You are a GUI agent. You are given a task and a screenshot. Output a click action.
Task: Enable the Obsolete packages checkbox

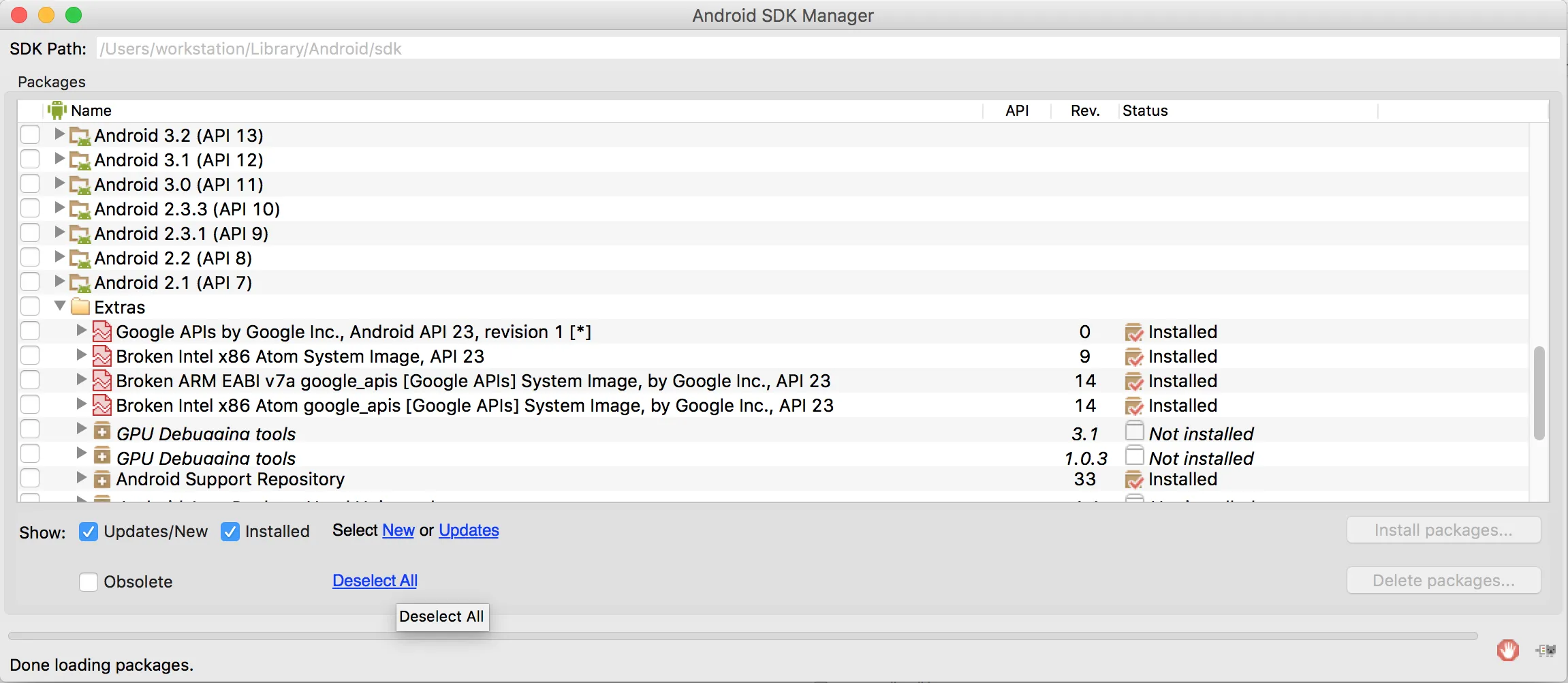[x=89, y=582]
